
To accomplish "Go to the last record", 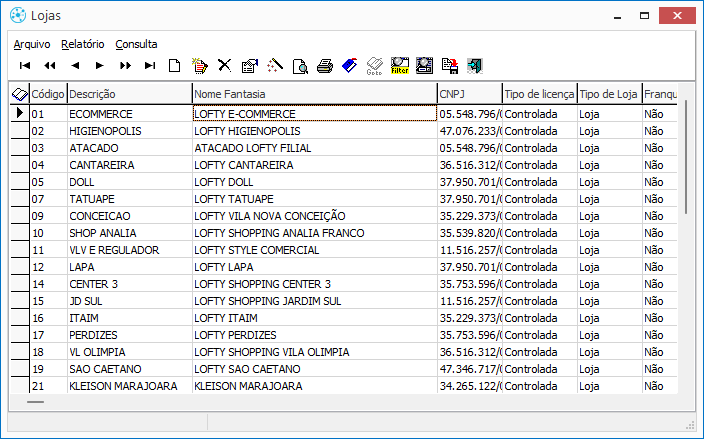I will pyautogui.click(x=150, y=66).
